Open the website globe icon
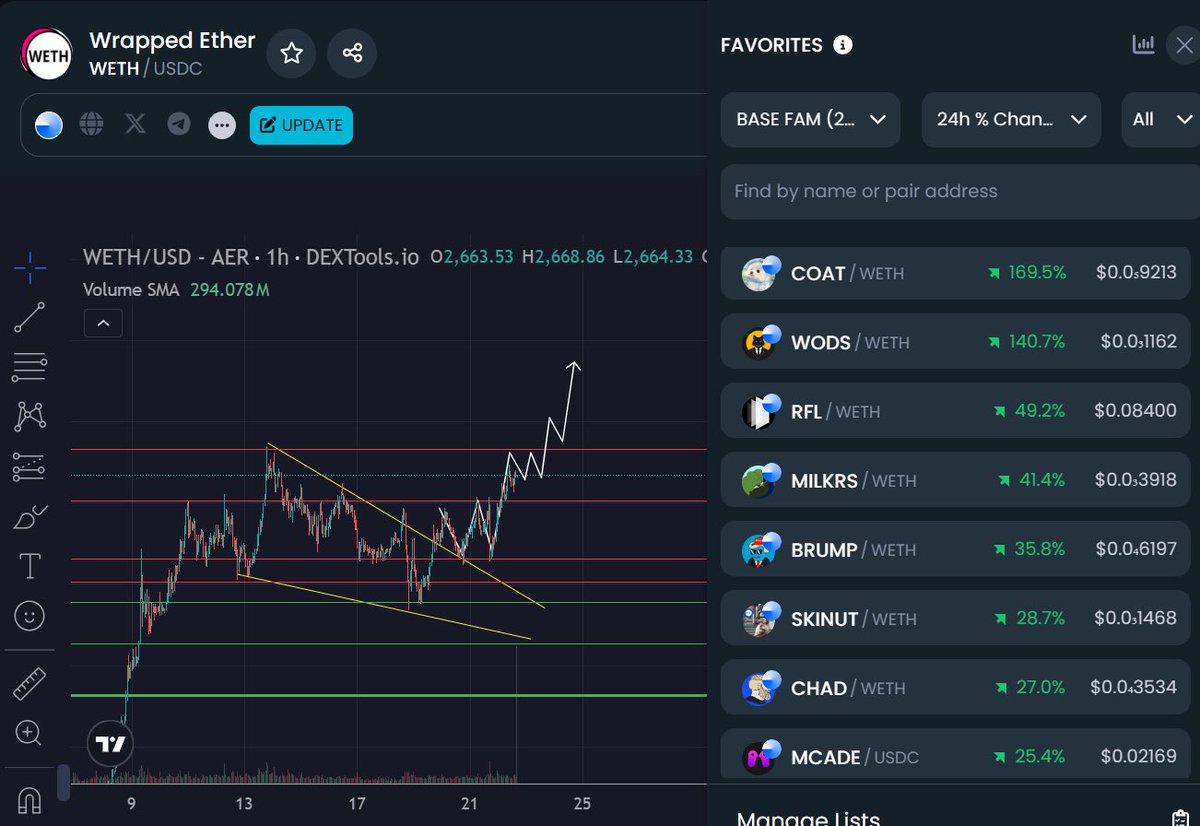 pos(92,125)
